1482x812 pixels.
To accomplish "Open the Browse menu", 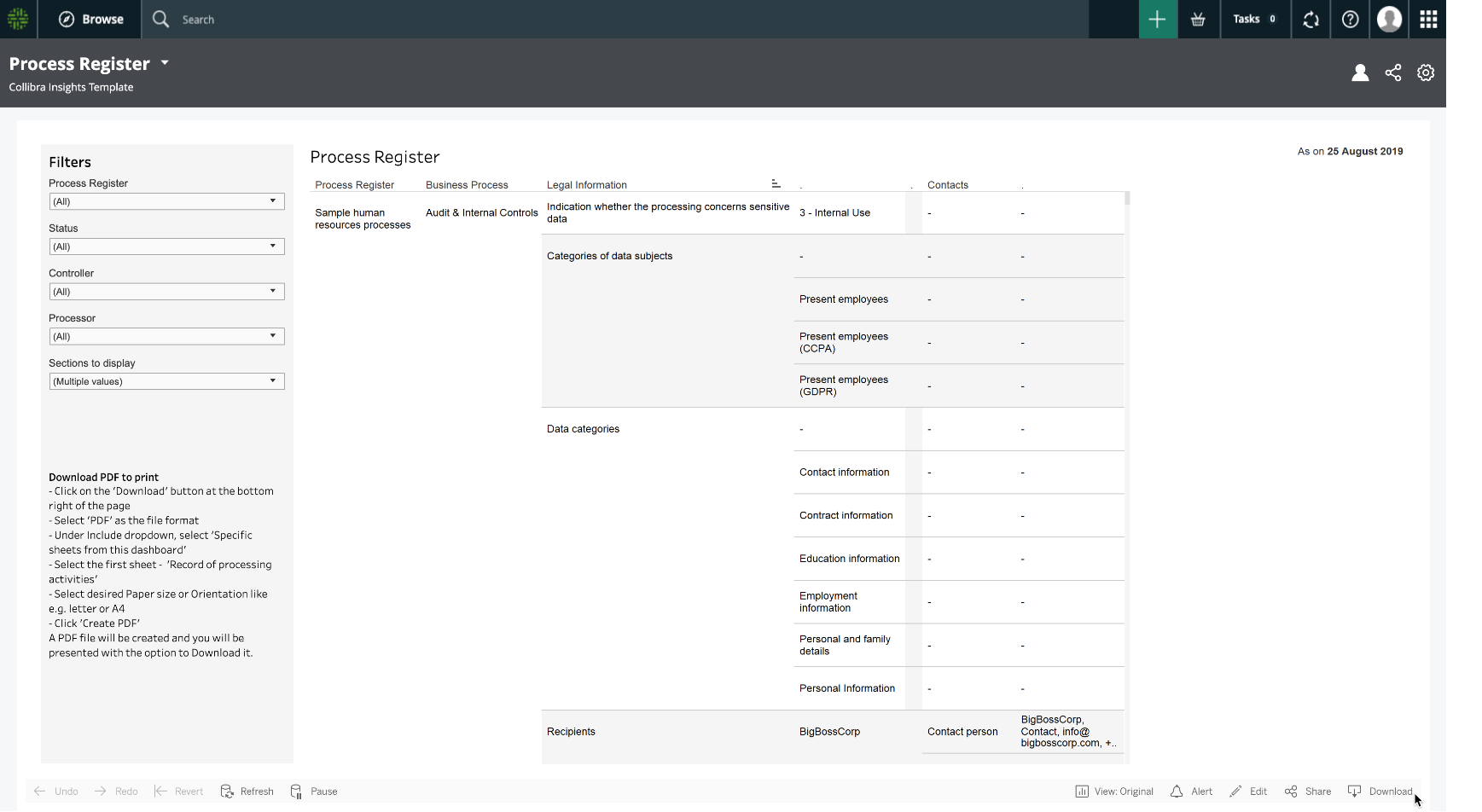I will pyautogui.click(x=90, y=19).
